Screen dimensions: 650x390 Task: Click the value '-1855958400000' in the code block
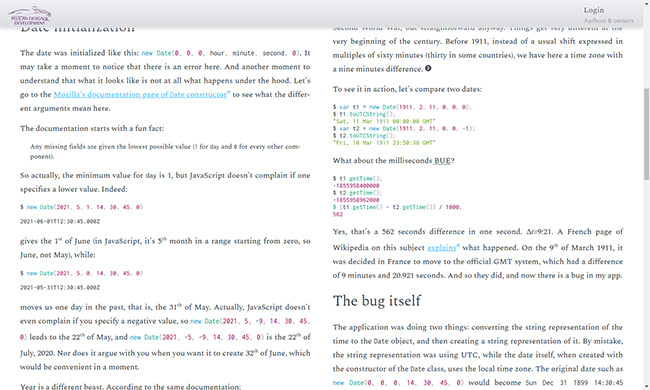coord(356,186)
